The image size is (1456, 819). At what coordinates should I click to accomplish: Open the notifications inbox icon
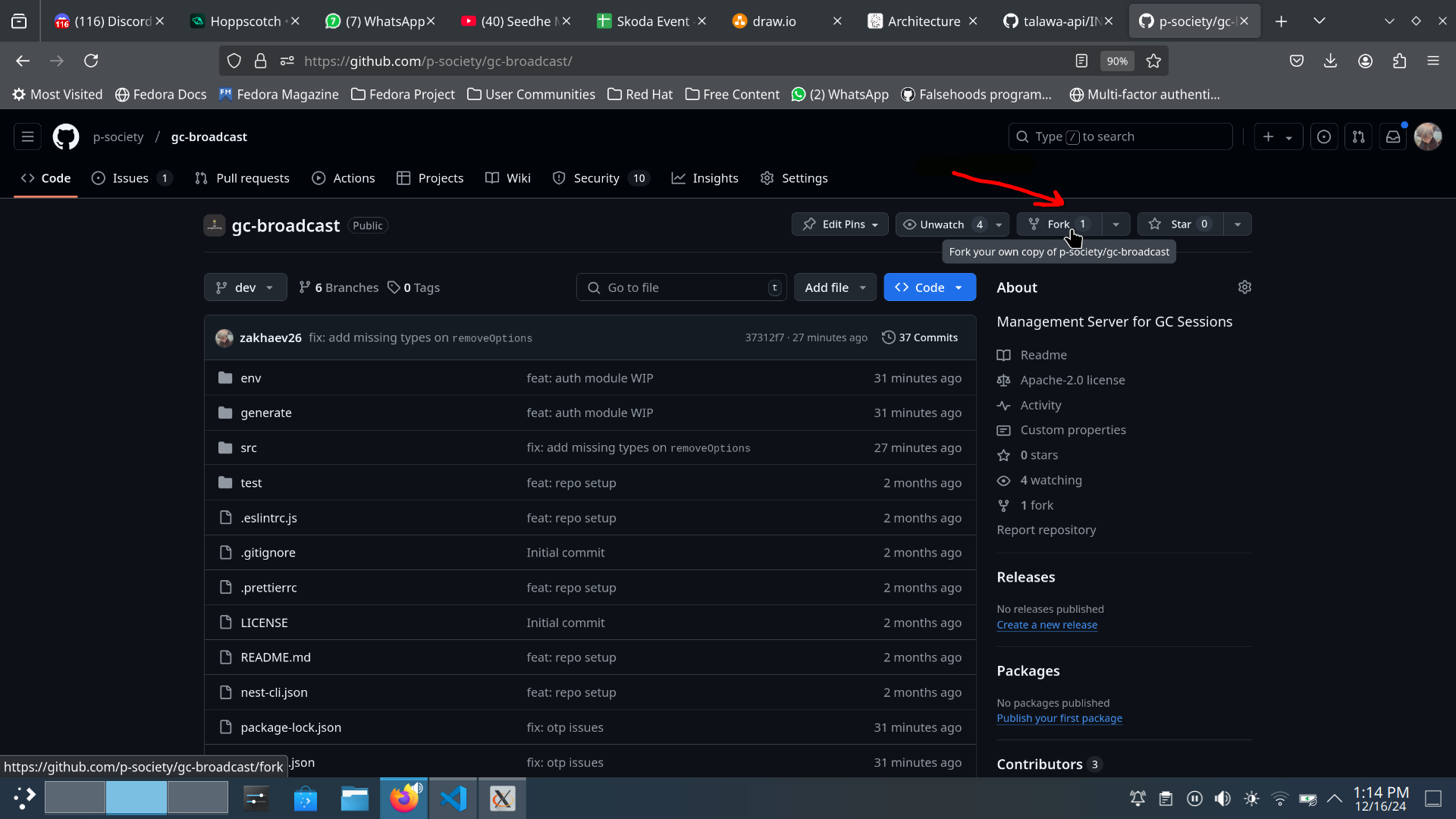click(1393, 136)
